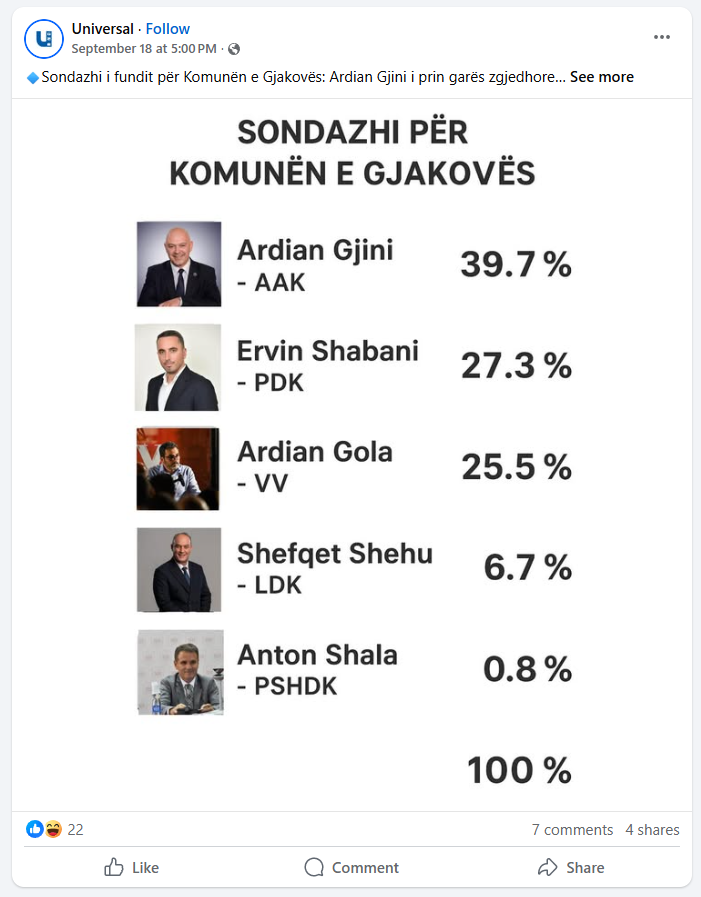
Task: Click the Share arrow icon
Action: (547, 867)
